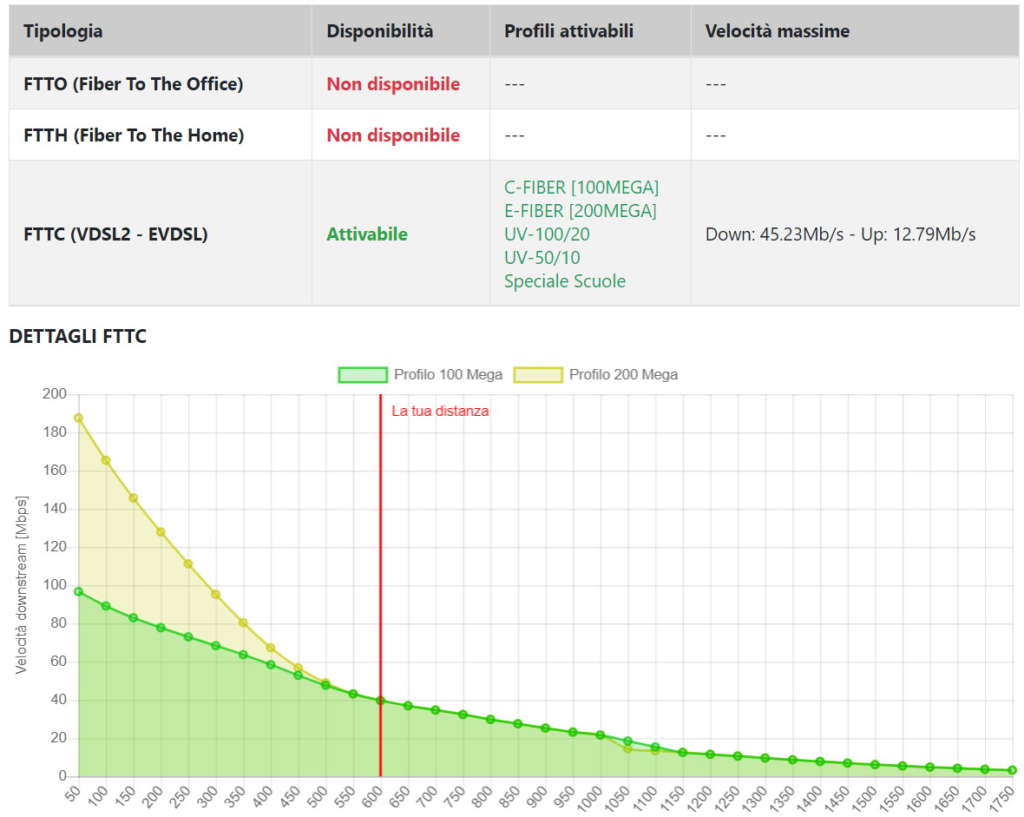This screenshot has width=1024, height=817.
Task: Click the La tua distanza marker label
Action: point(440,411)
